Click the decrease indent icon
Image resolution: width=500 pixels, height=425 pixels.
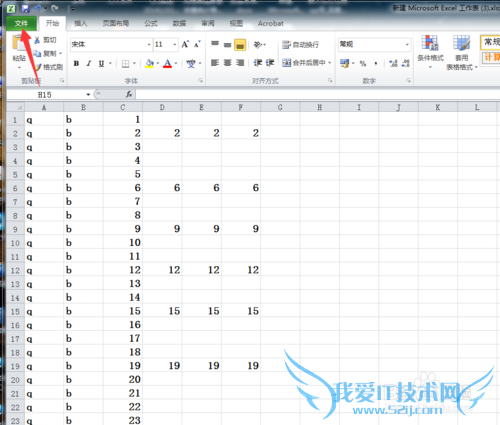point(258,63)
